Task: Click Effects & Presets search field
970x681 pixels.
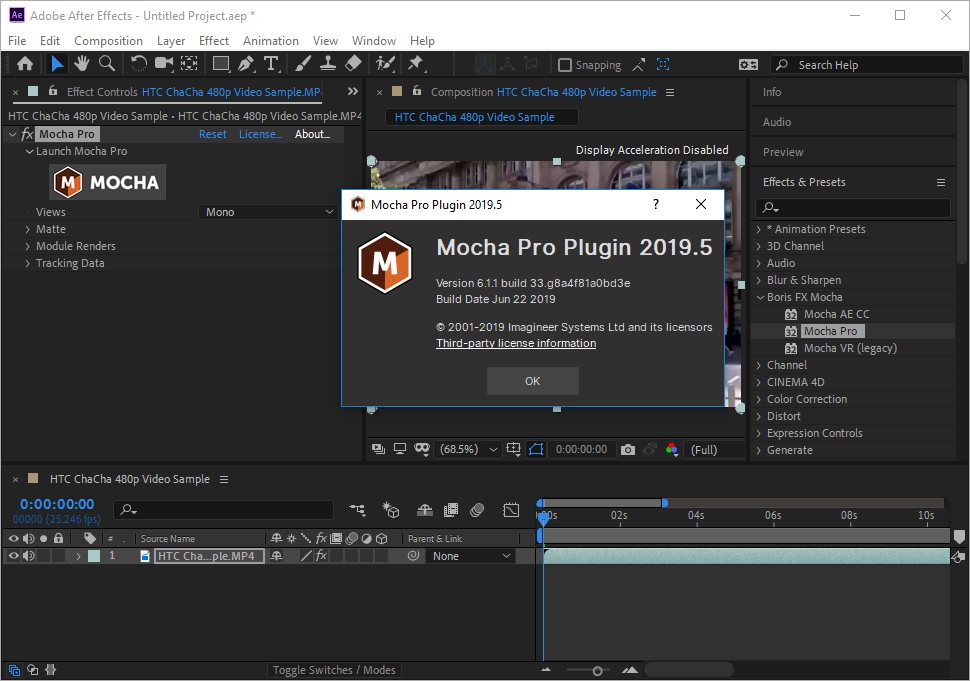Action: pos(852,208)
